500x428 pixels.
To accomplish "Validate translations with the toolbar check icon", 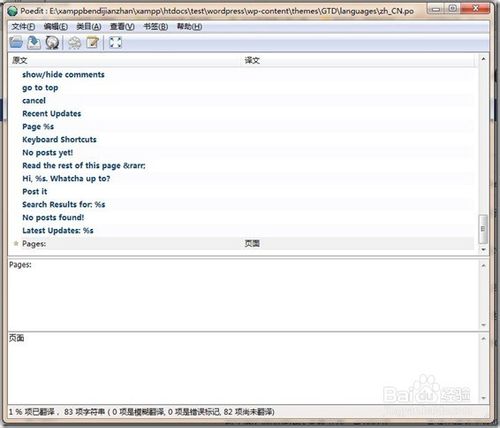I will point(52,43).
